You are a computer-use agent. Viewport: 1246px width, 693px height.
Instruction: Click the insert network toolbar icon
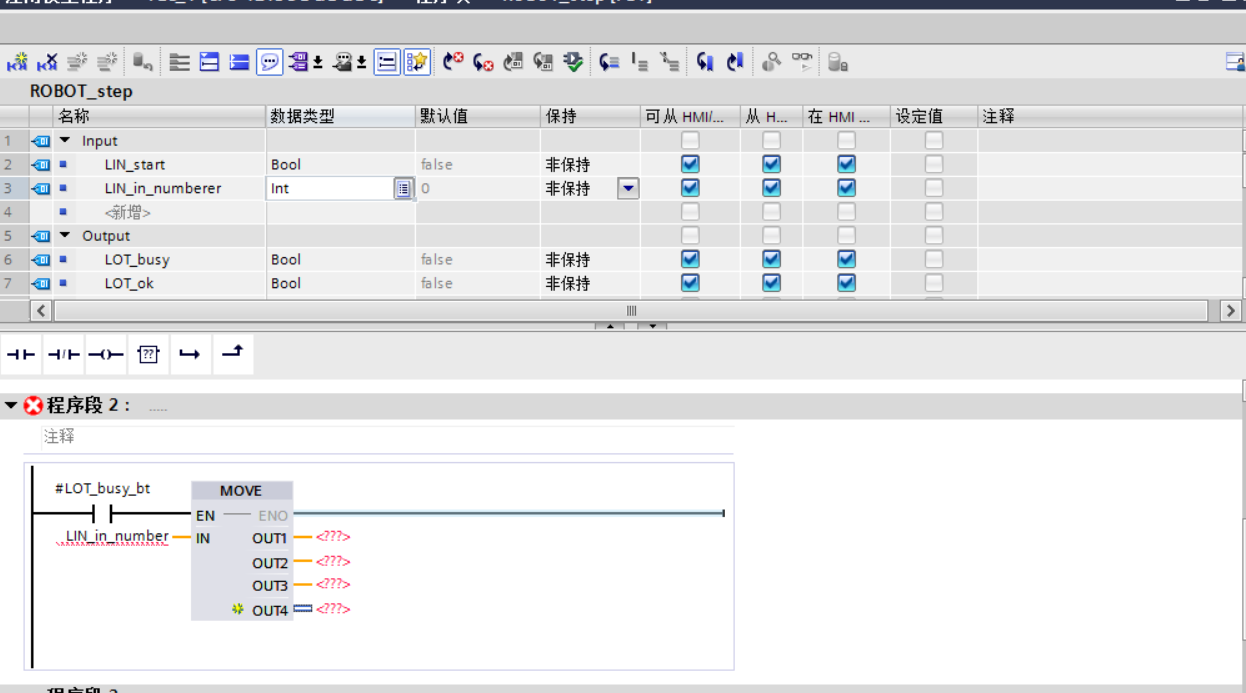click(x=17, y=63)
